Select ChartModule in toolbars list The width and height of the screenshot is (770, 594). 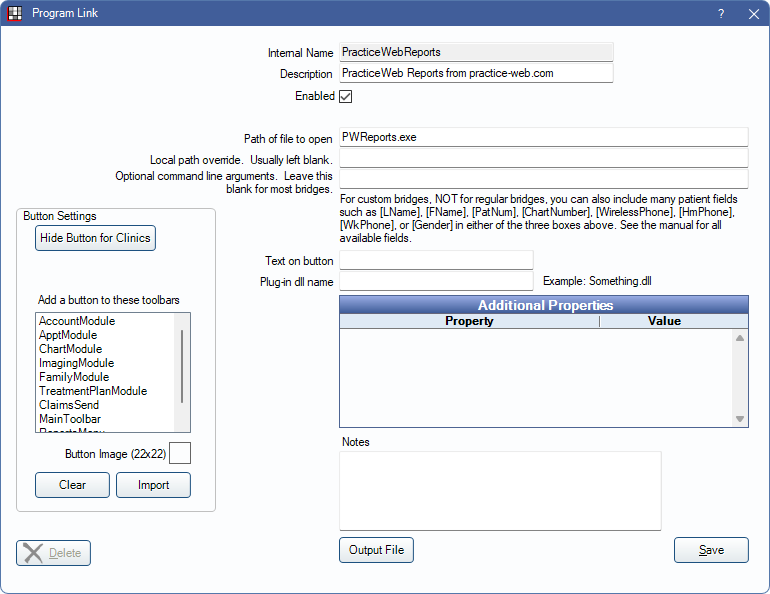tap(70, 349)
